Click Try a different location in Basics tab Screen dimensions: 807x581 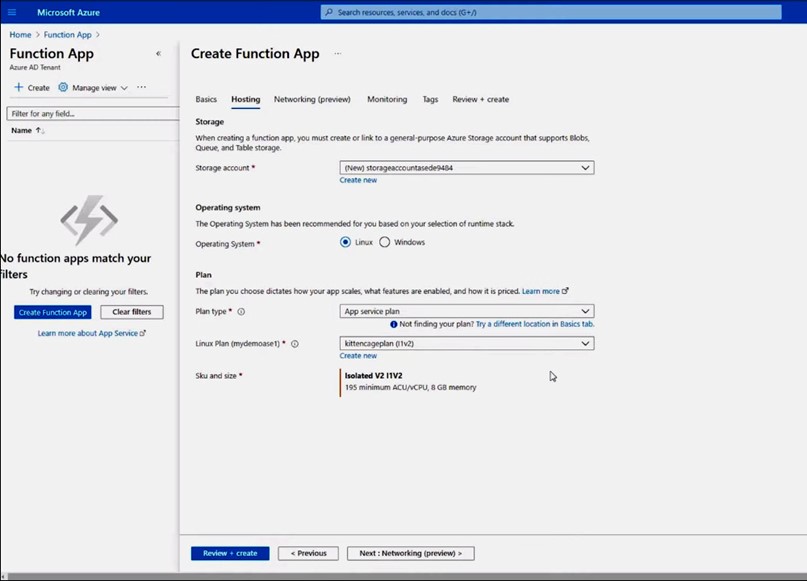[x=535, y=324]
